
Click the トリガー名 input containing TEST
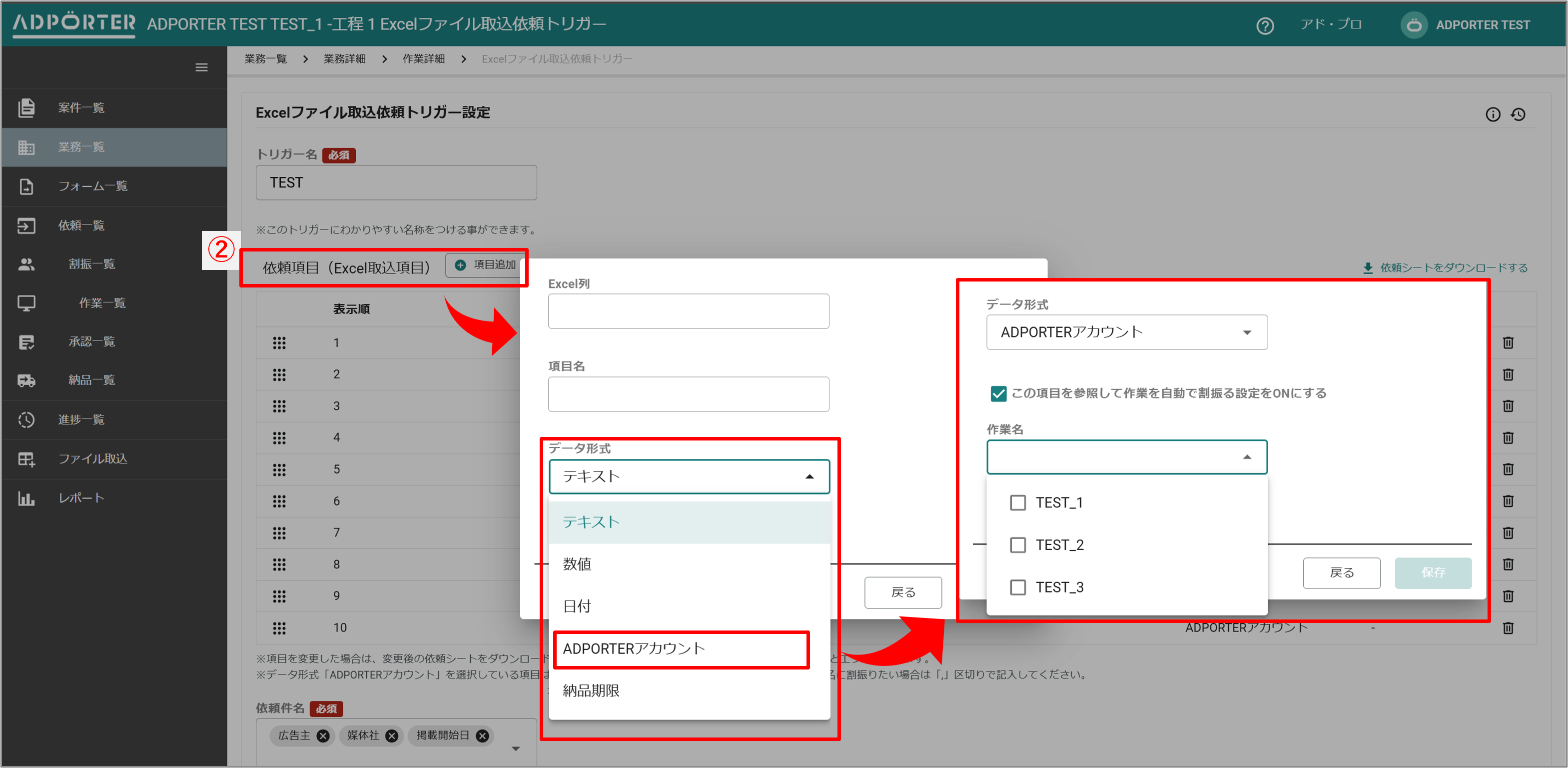[x=396, y=183]
